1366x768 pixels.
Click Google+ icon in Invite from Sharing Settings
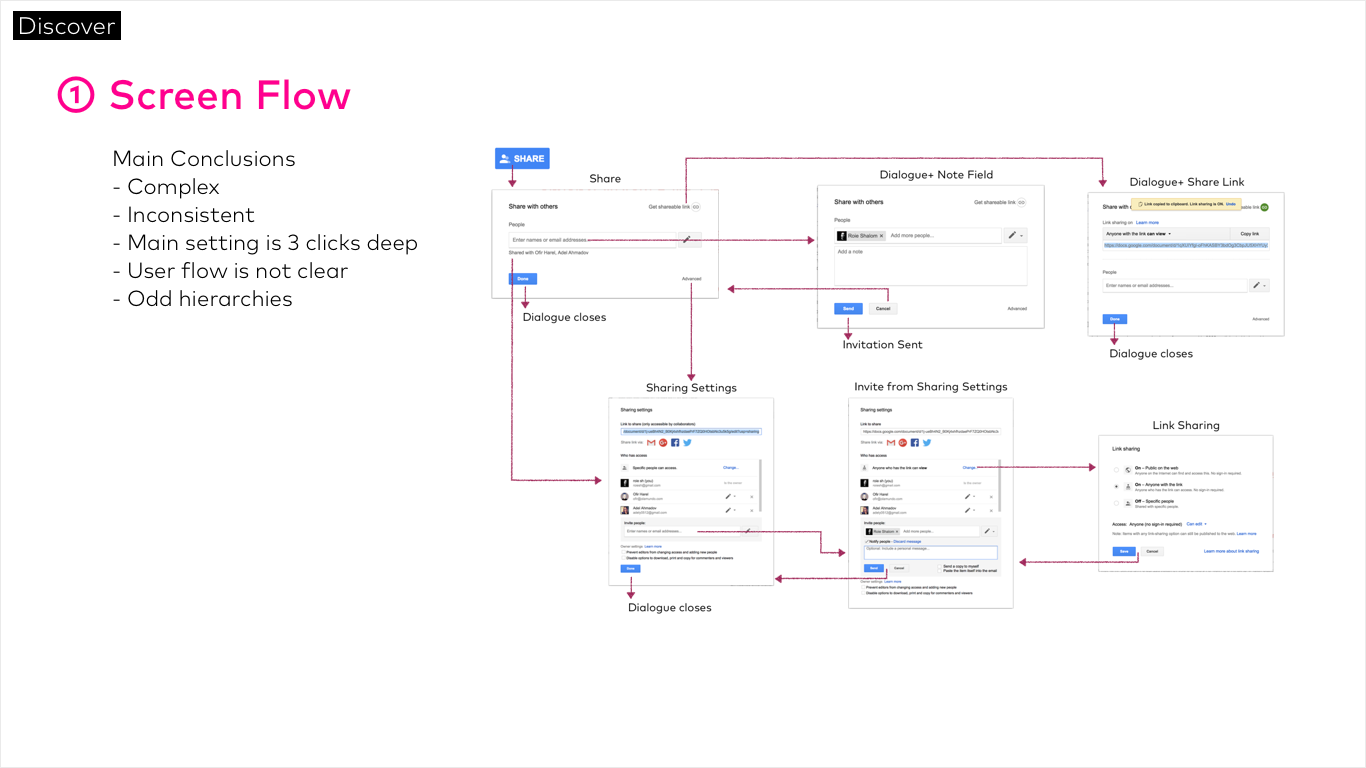pos(903,443)
